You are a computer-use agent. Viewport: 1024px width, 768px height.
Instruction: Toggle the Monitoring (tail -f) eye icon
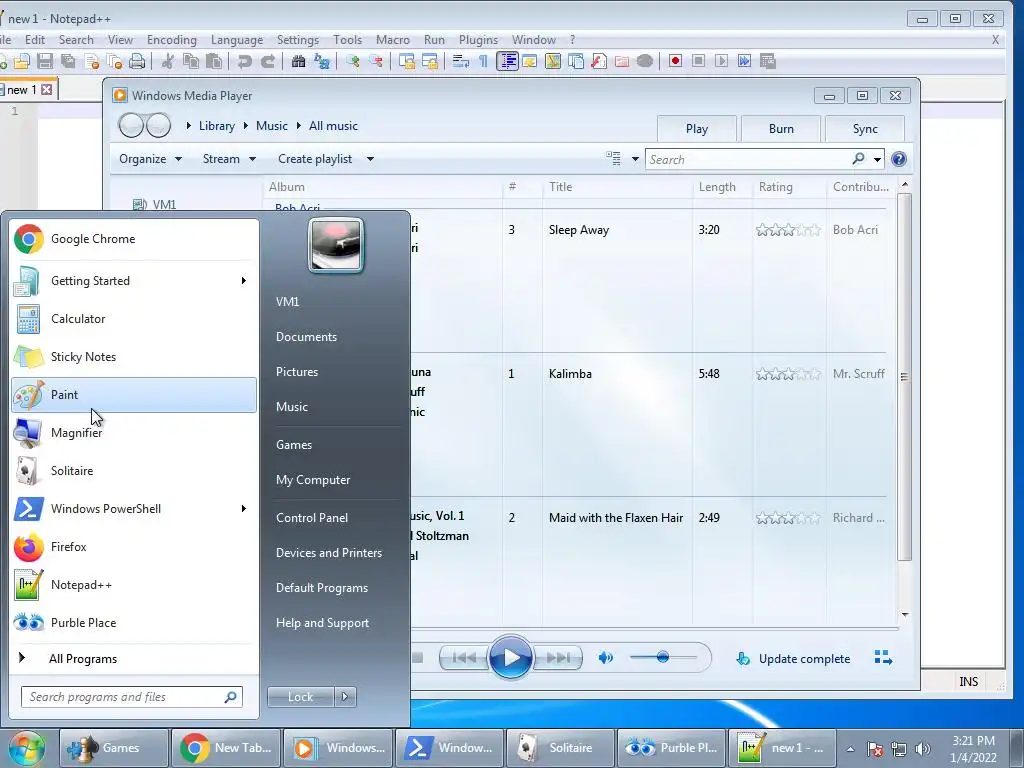click(645, 61)
